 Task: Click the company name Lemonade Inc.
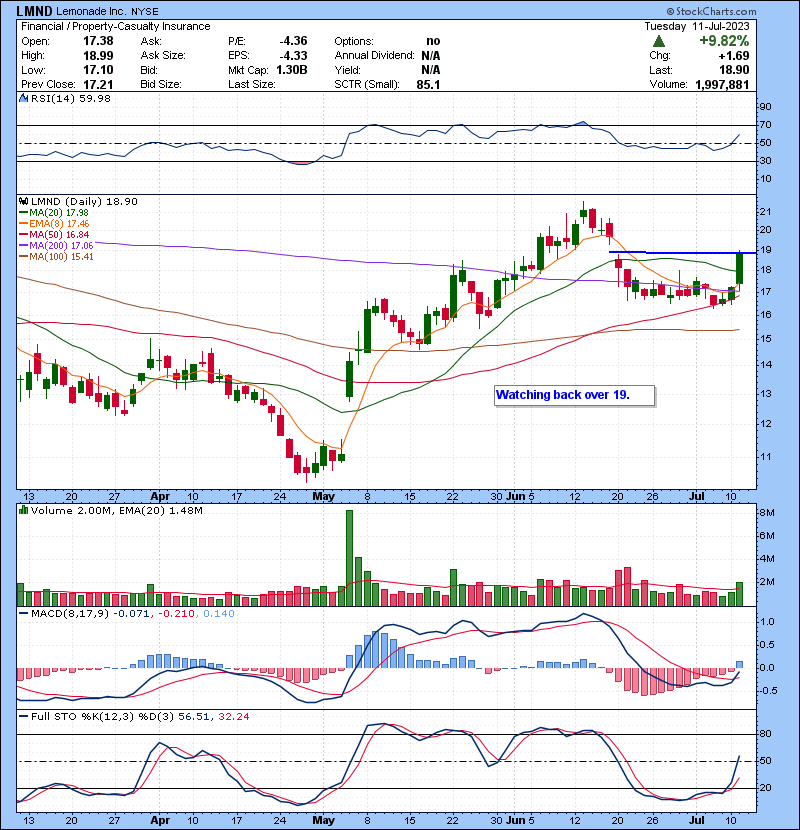92,11
